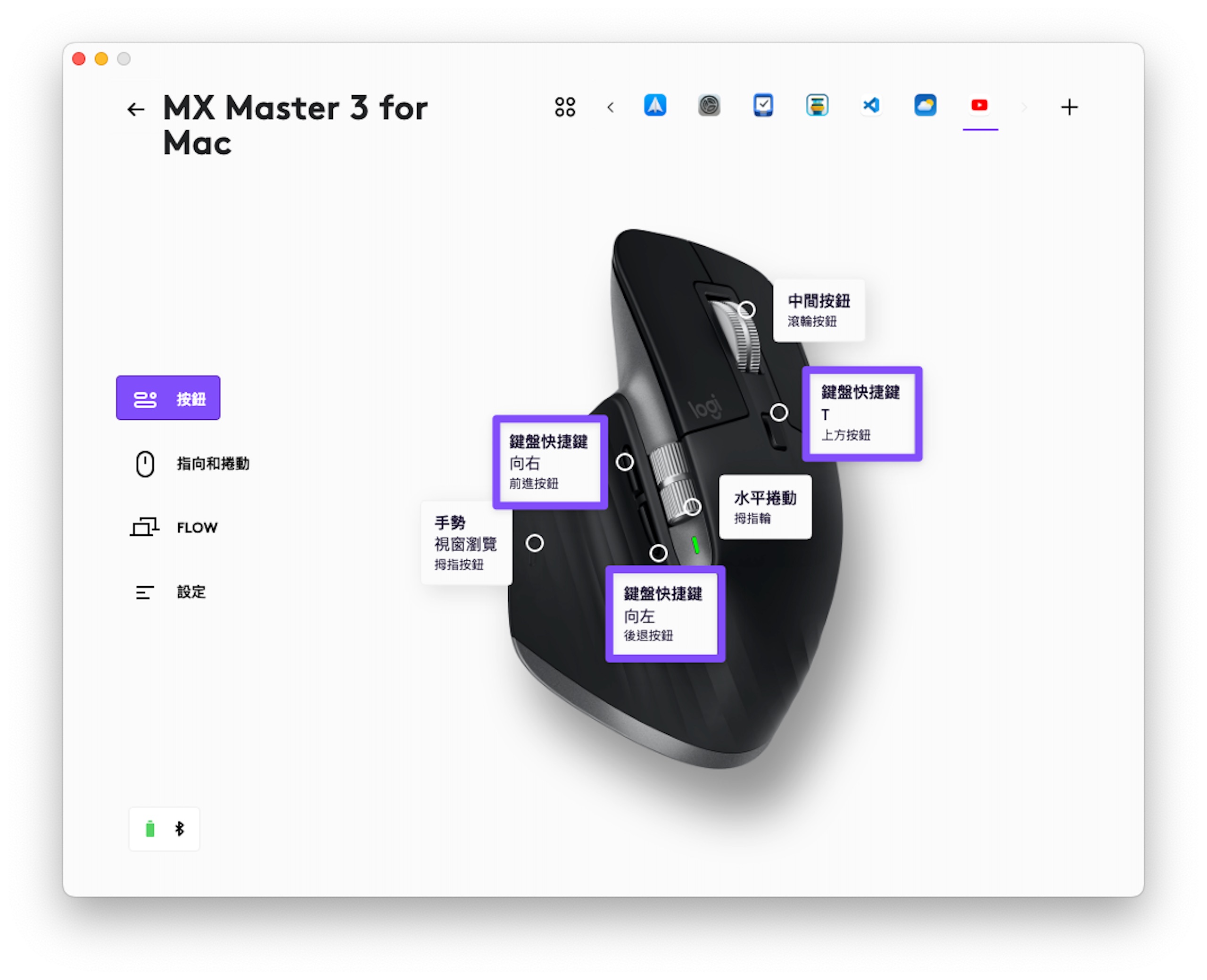Open the 設定 section
Image resolution: width=1207 pixels, height=980 pixels.
170,591
